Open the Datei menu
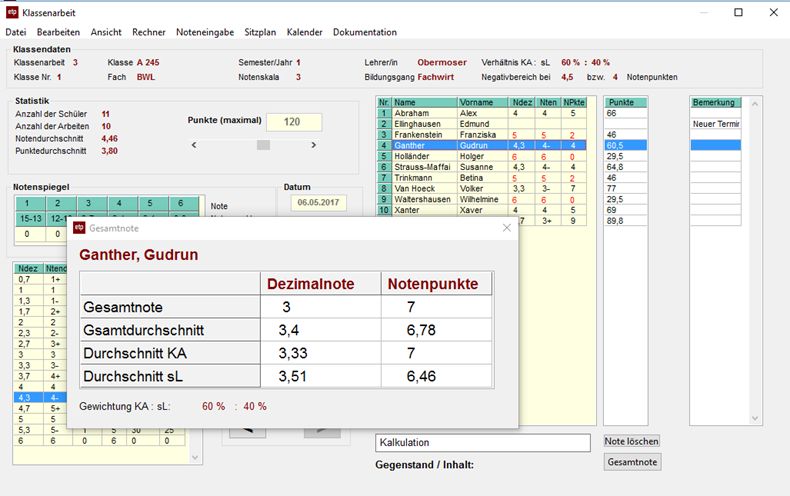The width and height of the screenshot is (790, 496). [x=16, y=32]
